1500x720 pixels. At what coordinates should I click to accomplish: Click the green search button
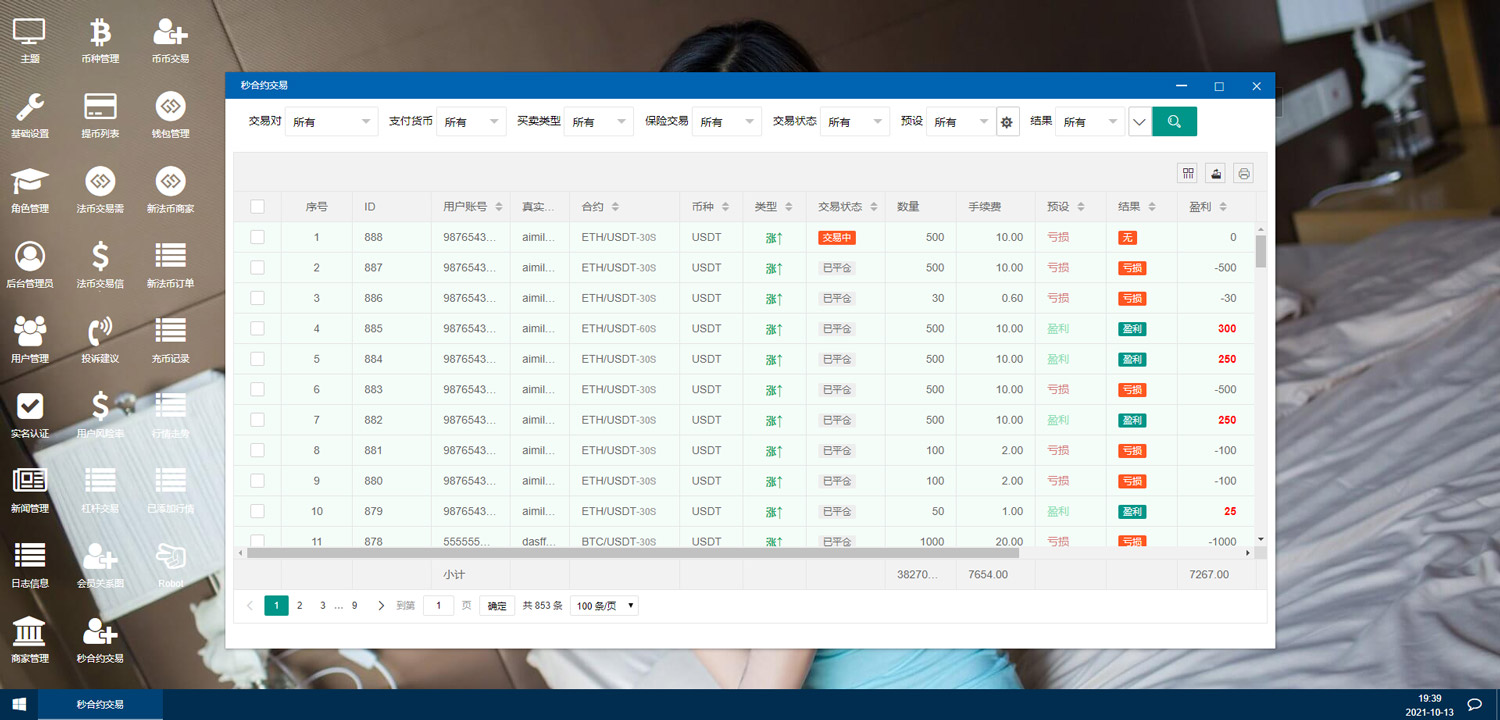(x=1174, y=122)
